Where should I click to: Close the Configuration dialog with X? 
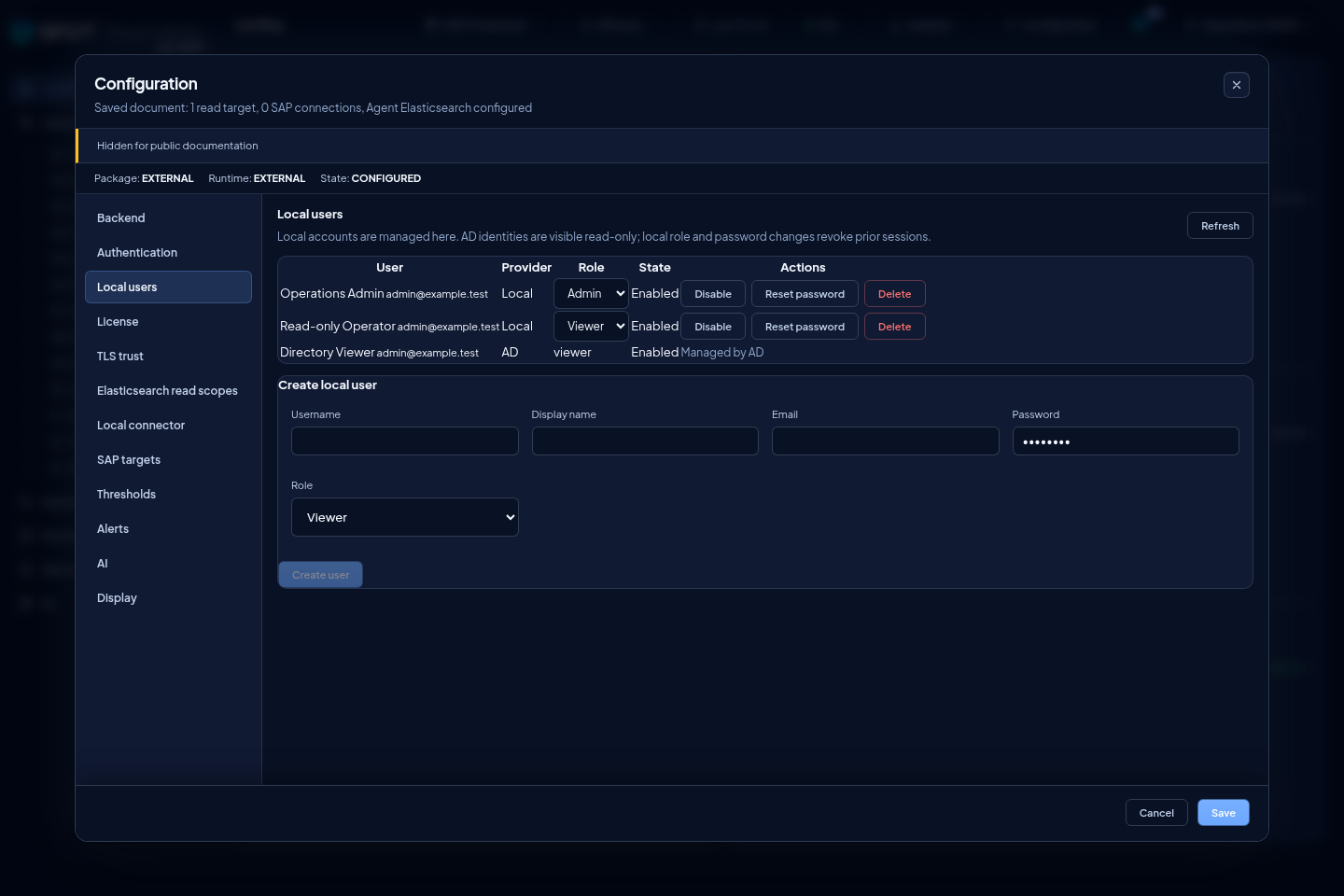coord(1237,85)
